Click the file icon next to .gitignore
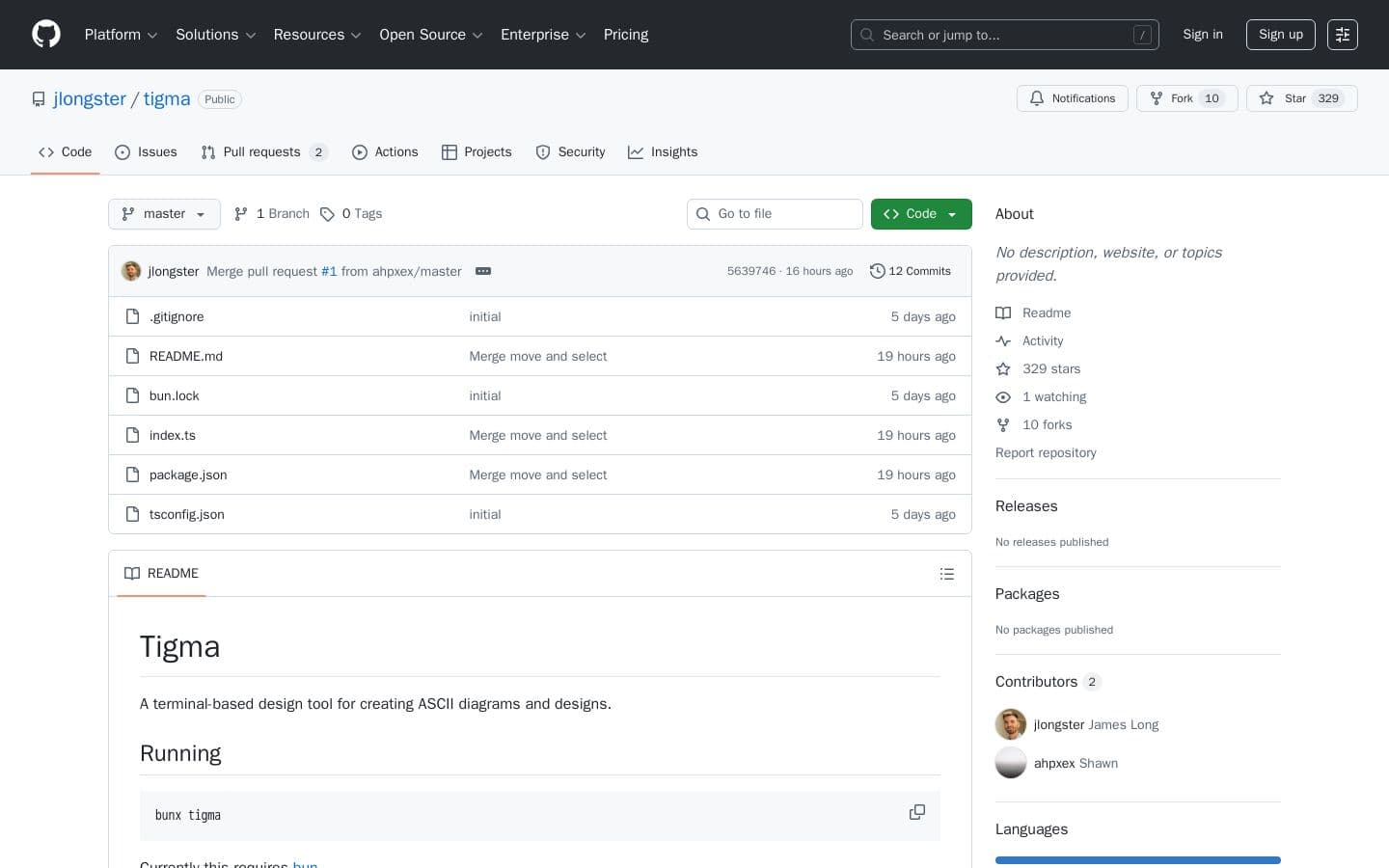The height and width of the screenshot is (868, 1389). pos(133,316)
